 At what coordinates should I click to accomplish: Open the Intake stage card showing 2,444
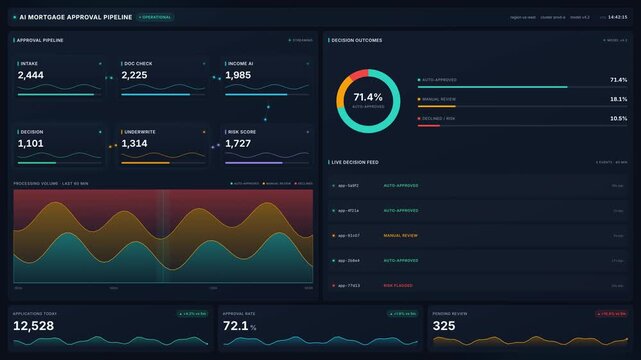tap(59, 77)
